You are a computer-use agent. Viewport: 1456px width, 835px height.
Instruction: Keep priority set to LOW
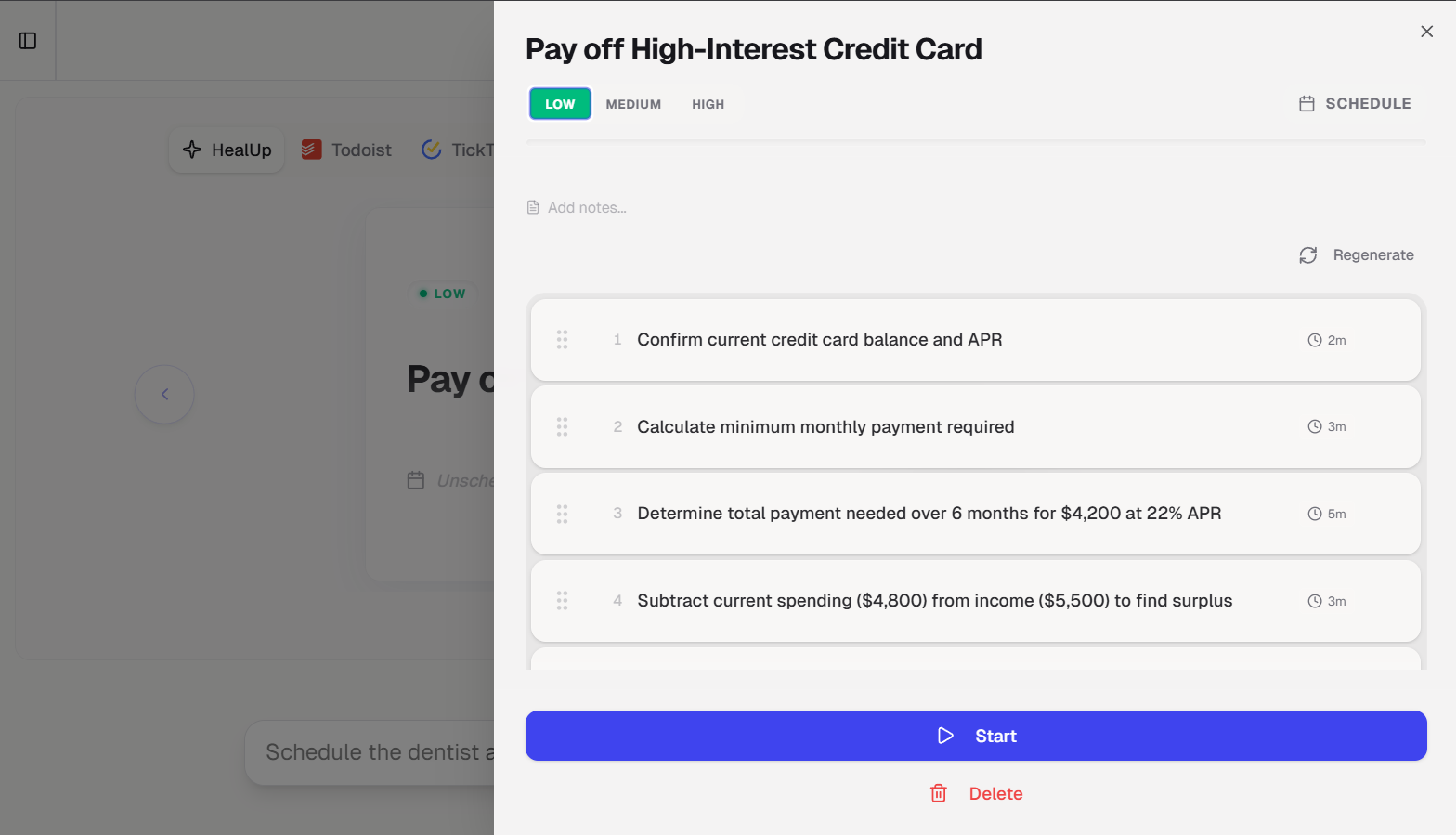559,104
